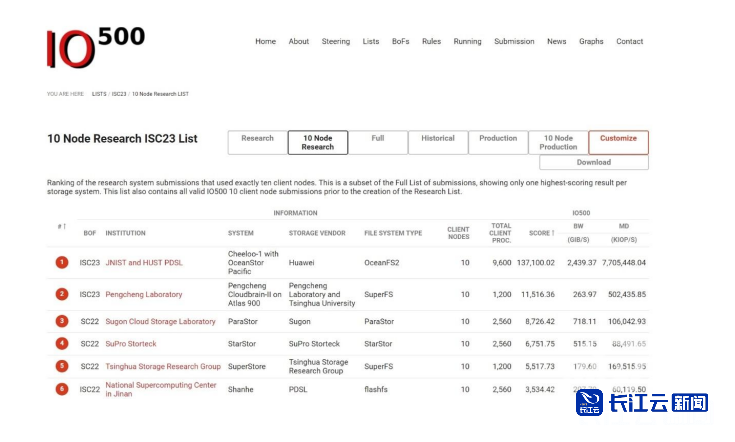Click the 9,600 client proc cell
735x442 pixels.
click(502, 262)
